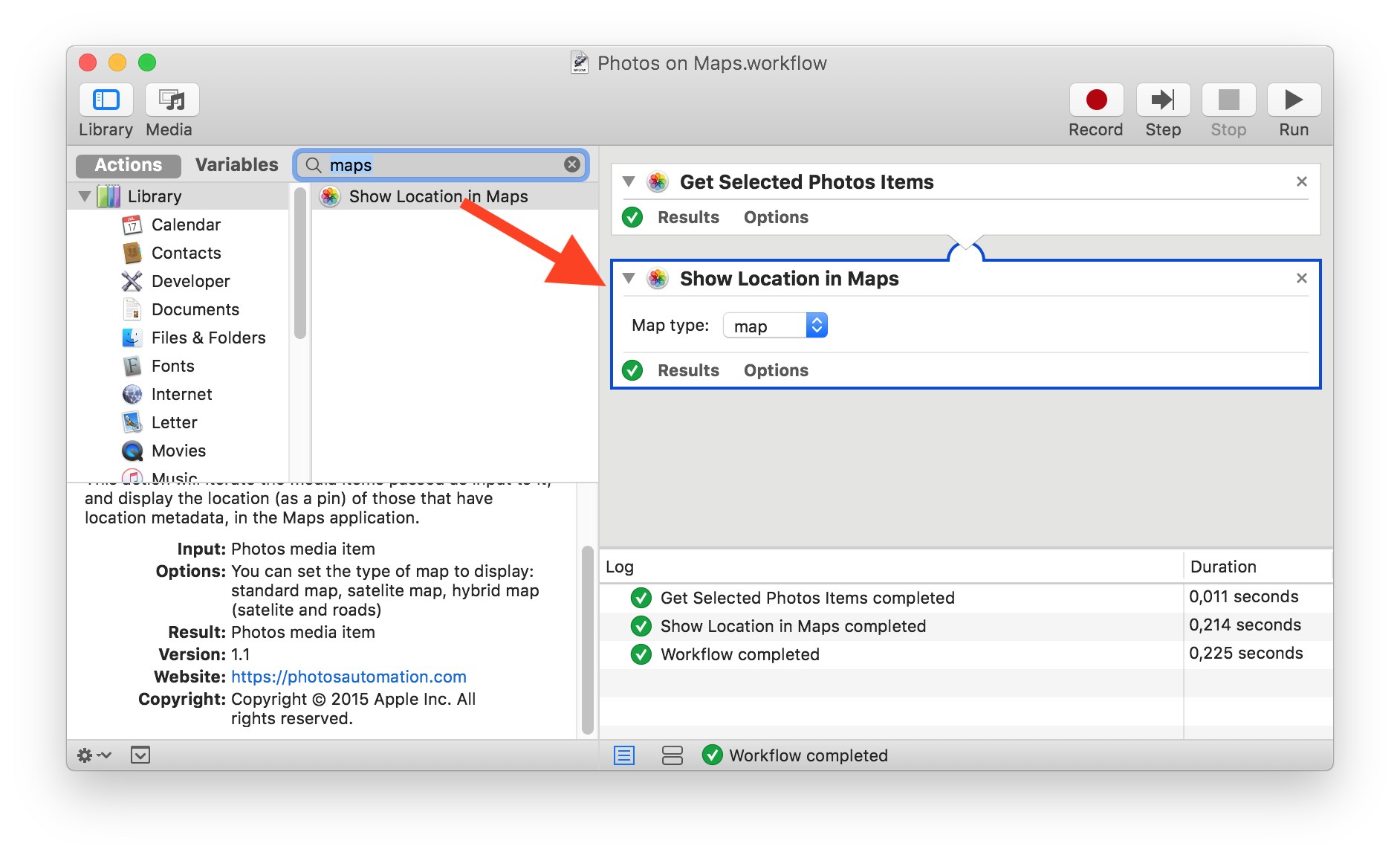
Task: Toggle the Library panel icon
Action: (106, 100)
